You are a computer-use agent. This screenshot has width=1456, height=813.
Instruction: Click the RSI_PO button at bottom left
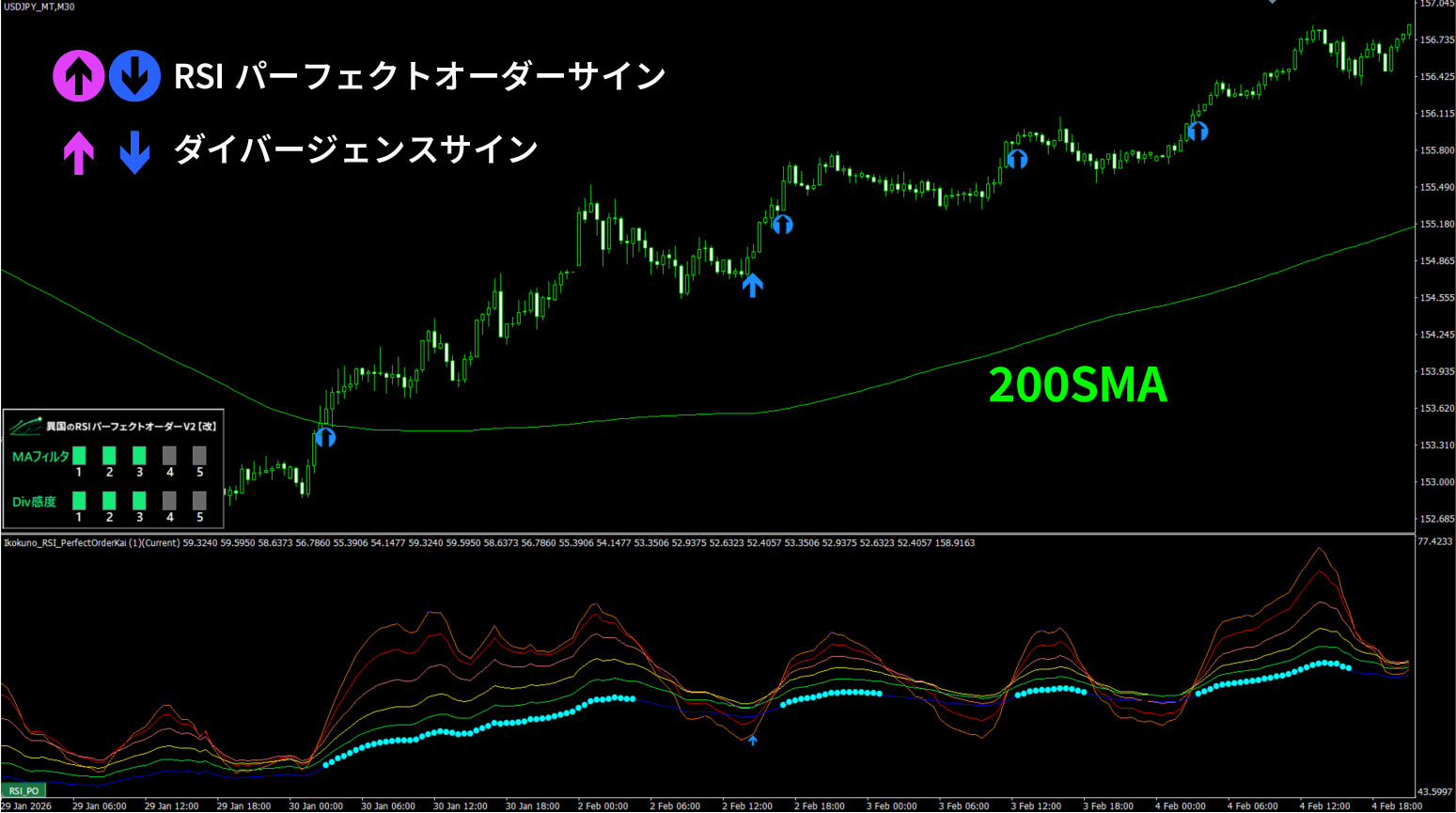(23, 791)
